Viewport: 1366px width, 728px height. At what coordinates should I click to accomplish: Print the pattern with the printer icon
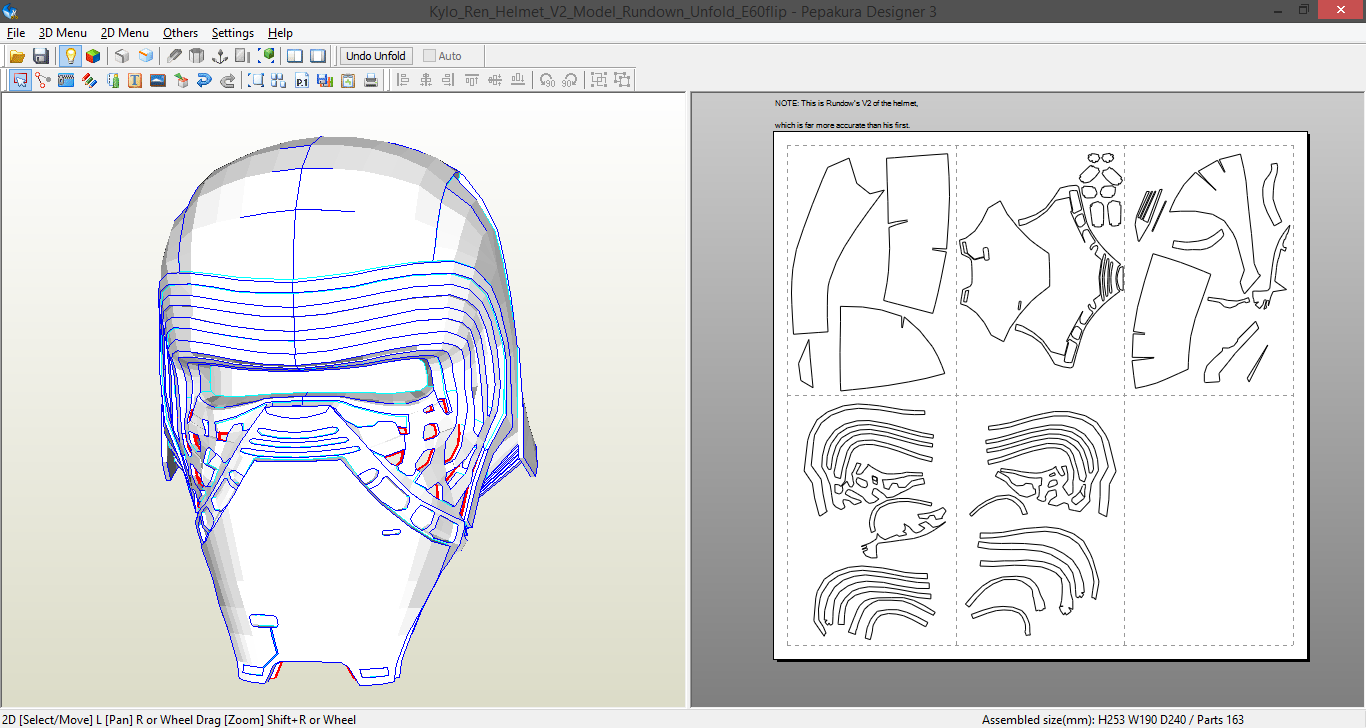(371, 80)
